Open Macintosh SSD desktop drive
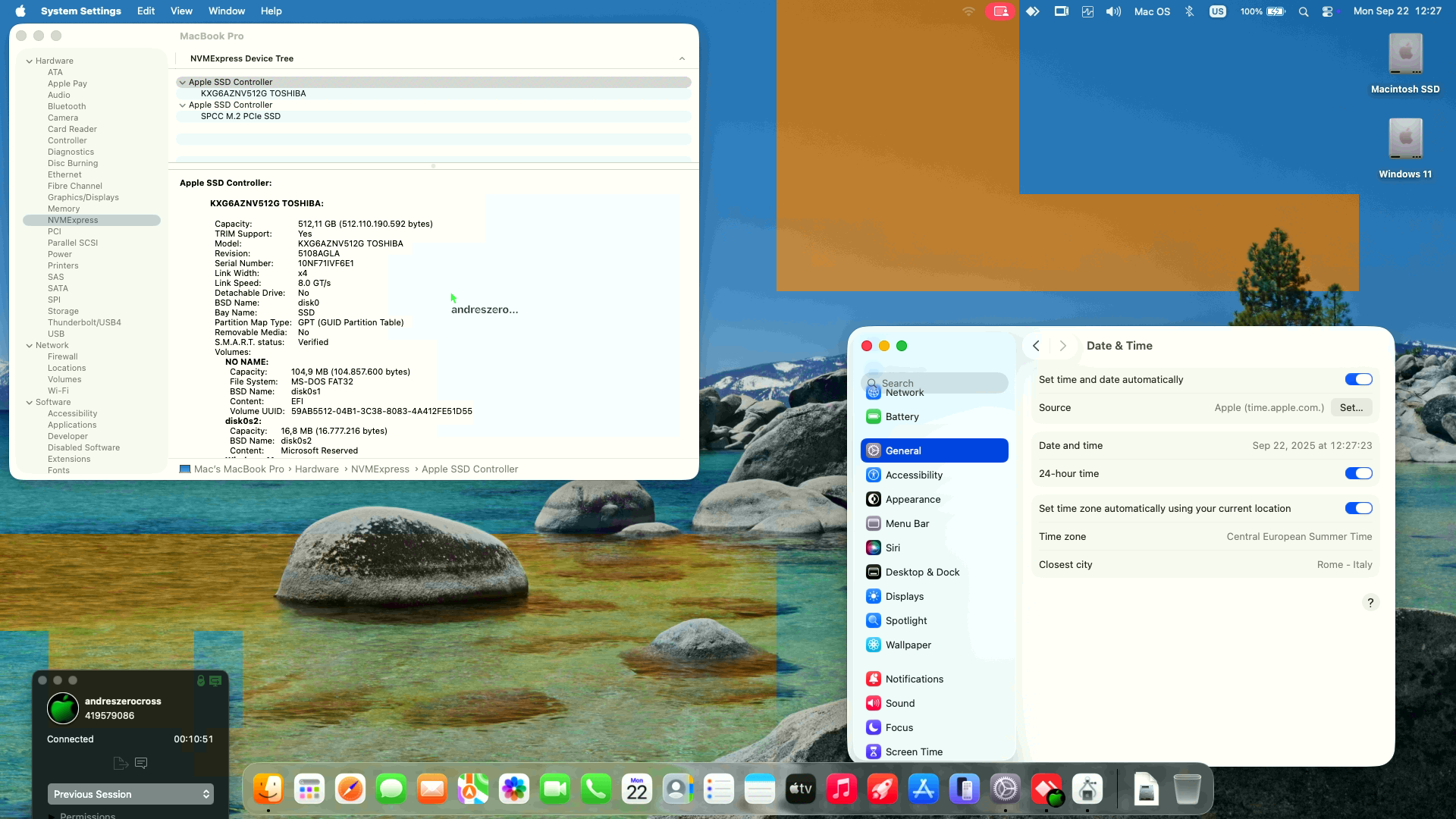The image size is (1456, 819). (1405, 64)
